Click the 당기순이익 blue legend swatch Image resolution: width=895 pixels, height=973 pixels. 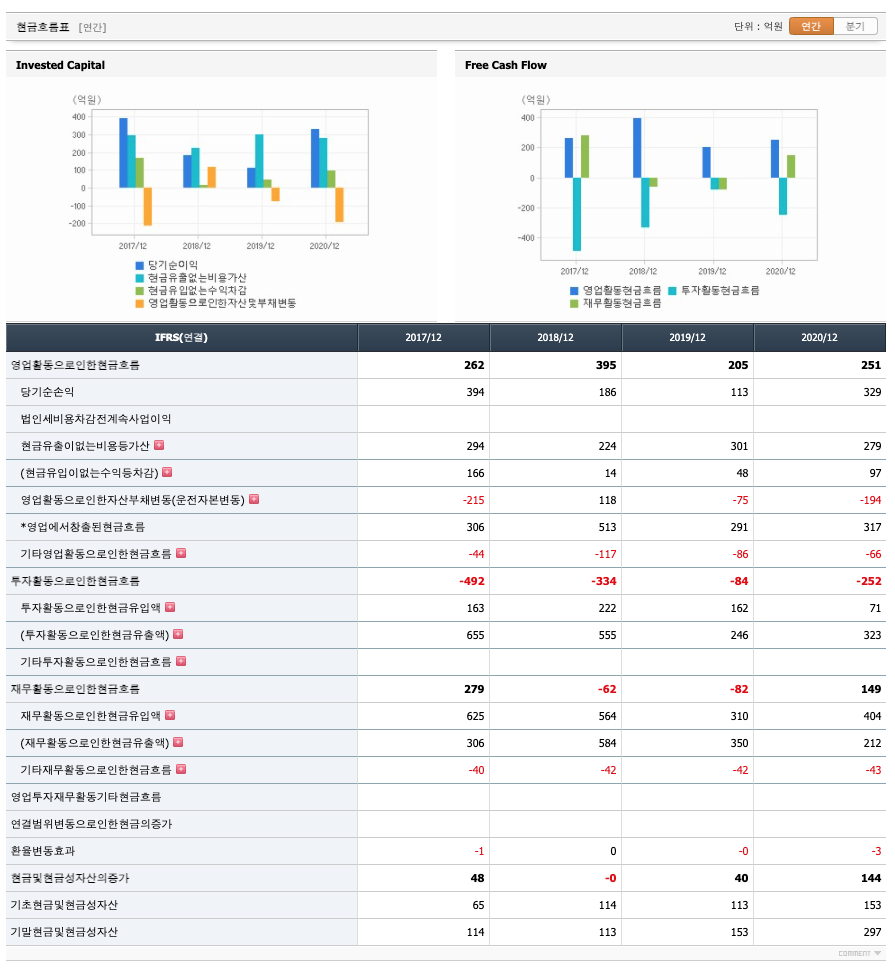[x=140, y=266]
